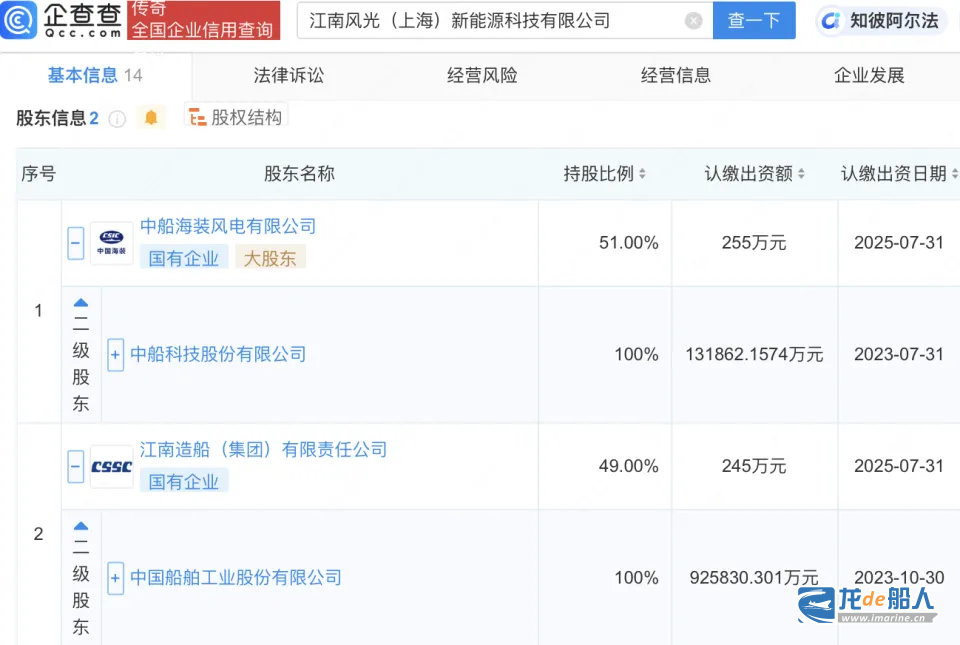960x645 pixels.
Task: Select the 255万元 capital cell
Action: [754, 242]
